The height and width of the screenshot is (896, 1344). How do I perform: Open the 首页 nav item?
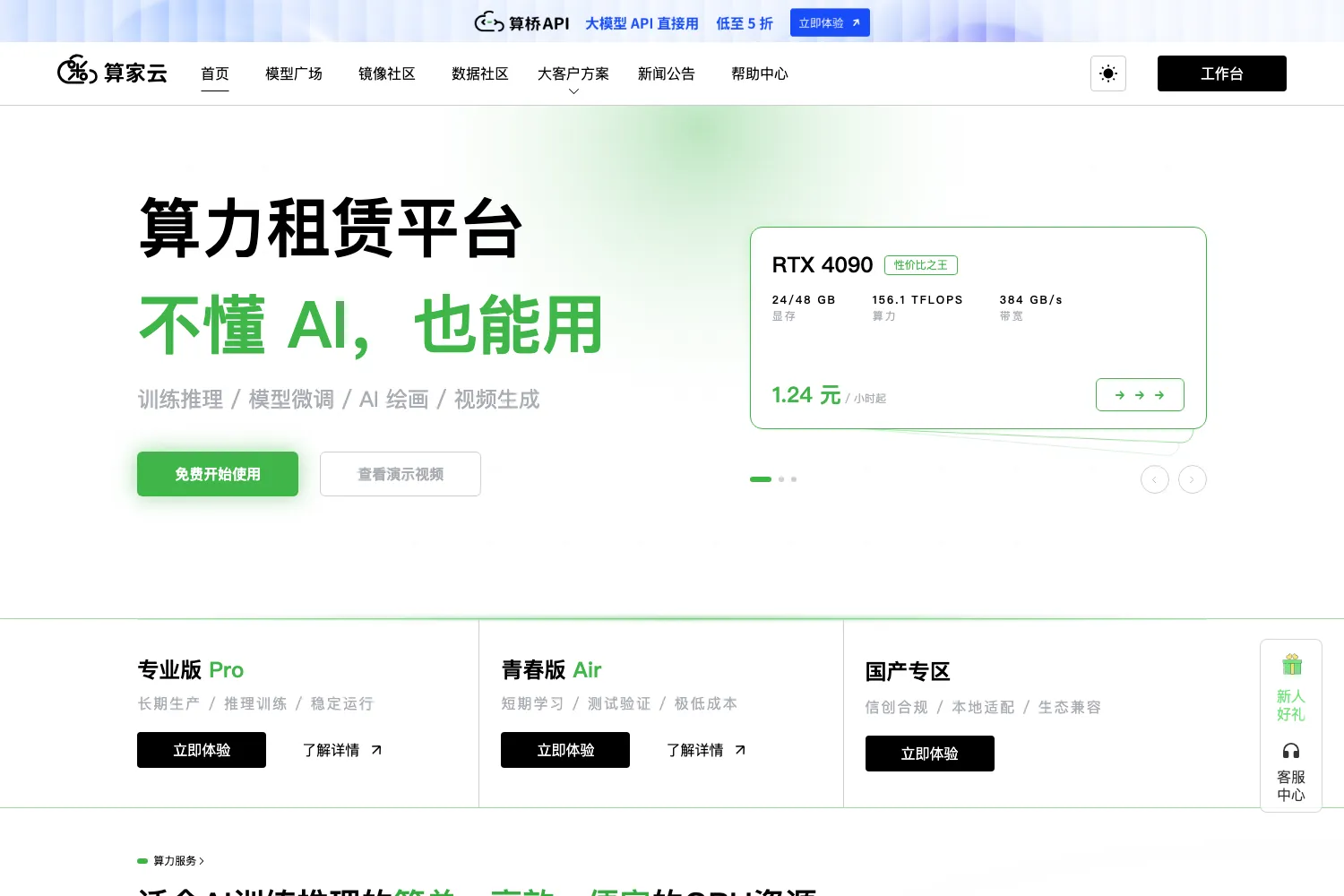215,73
